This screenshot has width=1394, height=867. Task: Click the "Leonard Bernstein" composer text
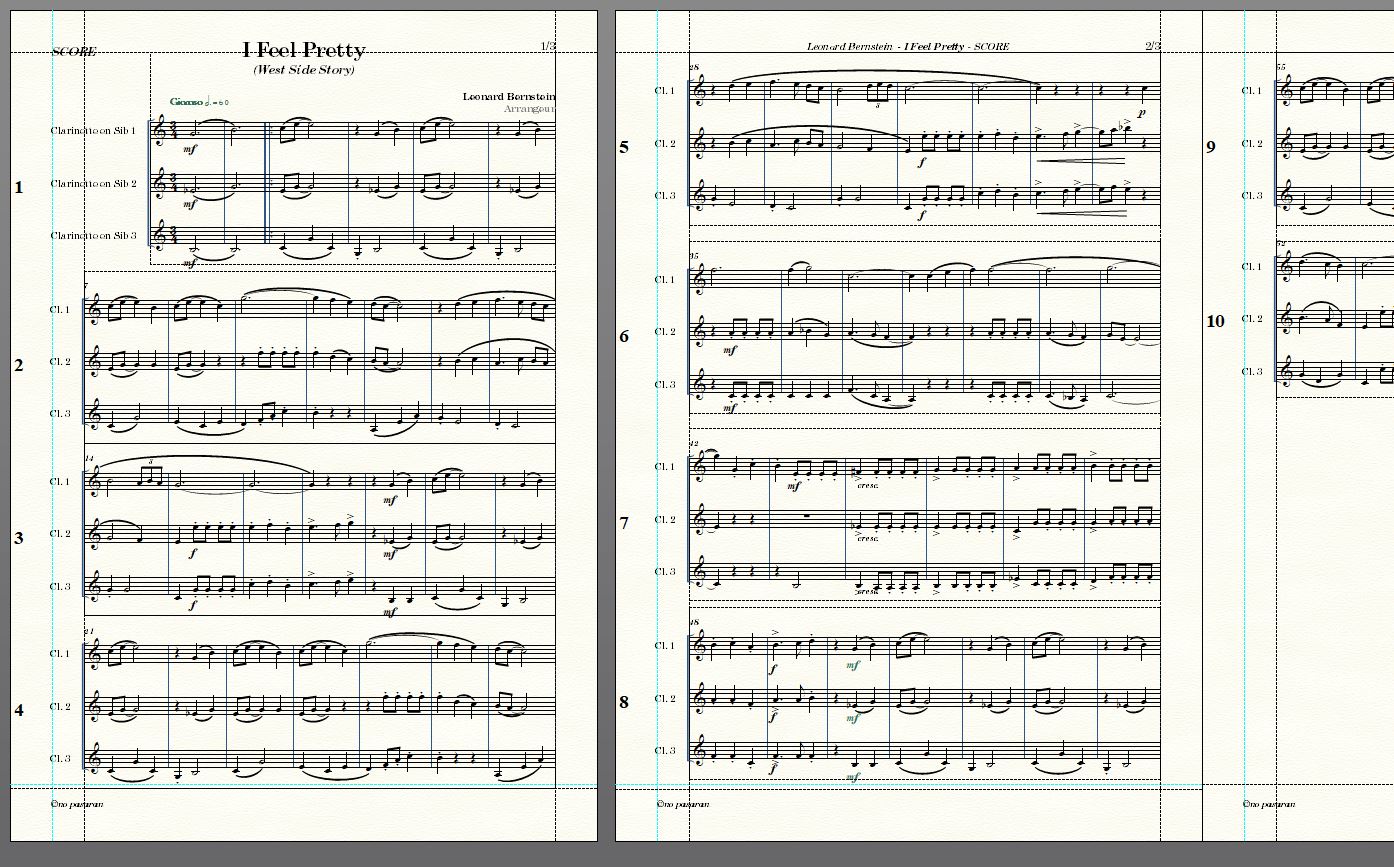509,96
